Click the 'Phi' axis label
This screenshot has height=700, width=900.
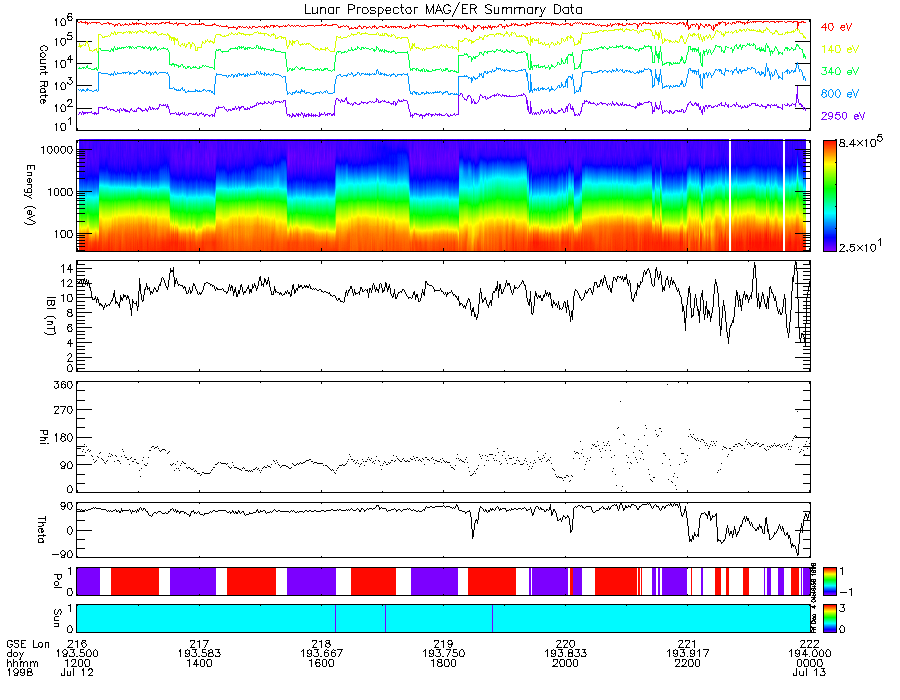[x=43, y=436]
